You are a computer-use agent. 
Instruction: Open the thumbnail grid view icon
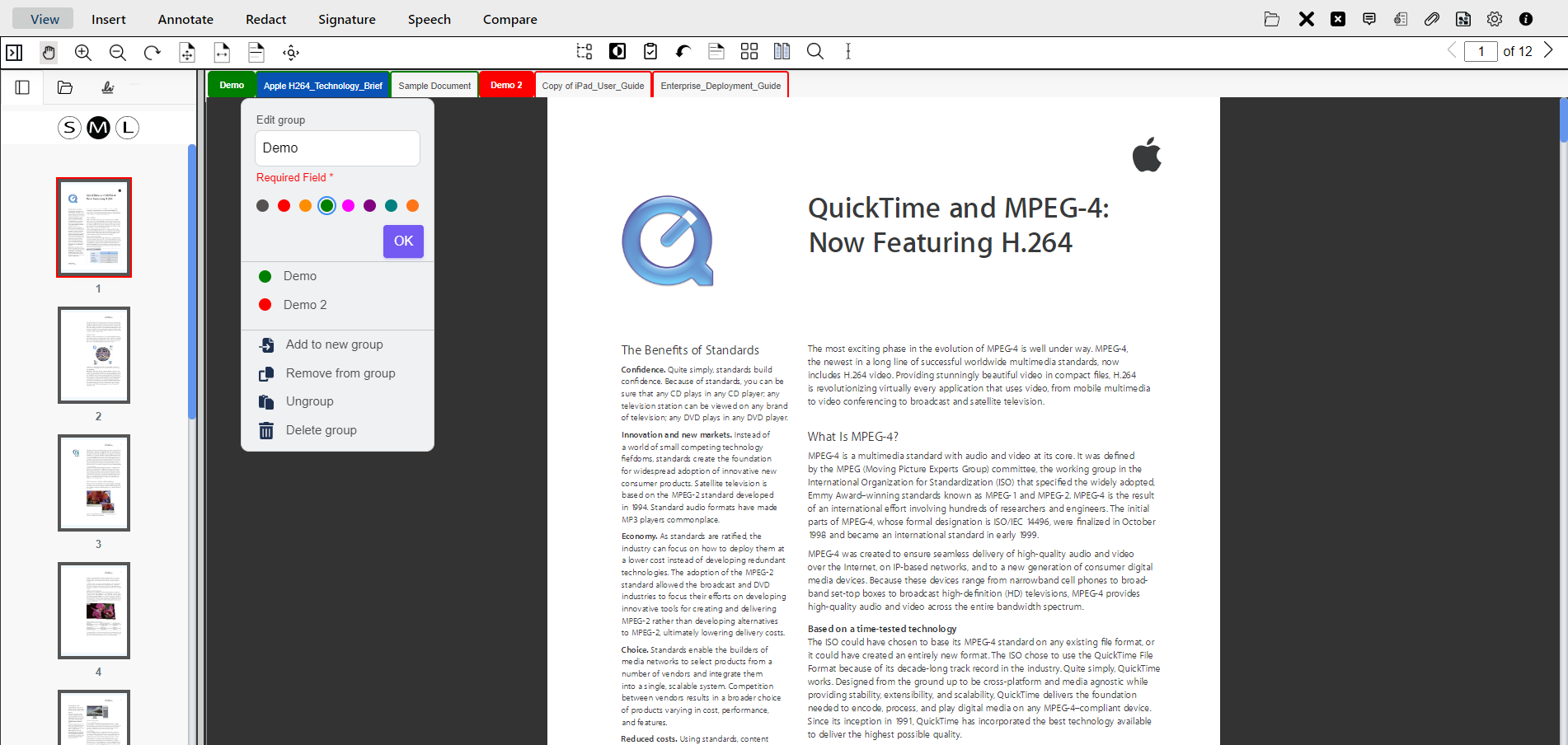point(749,52)
